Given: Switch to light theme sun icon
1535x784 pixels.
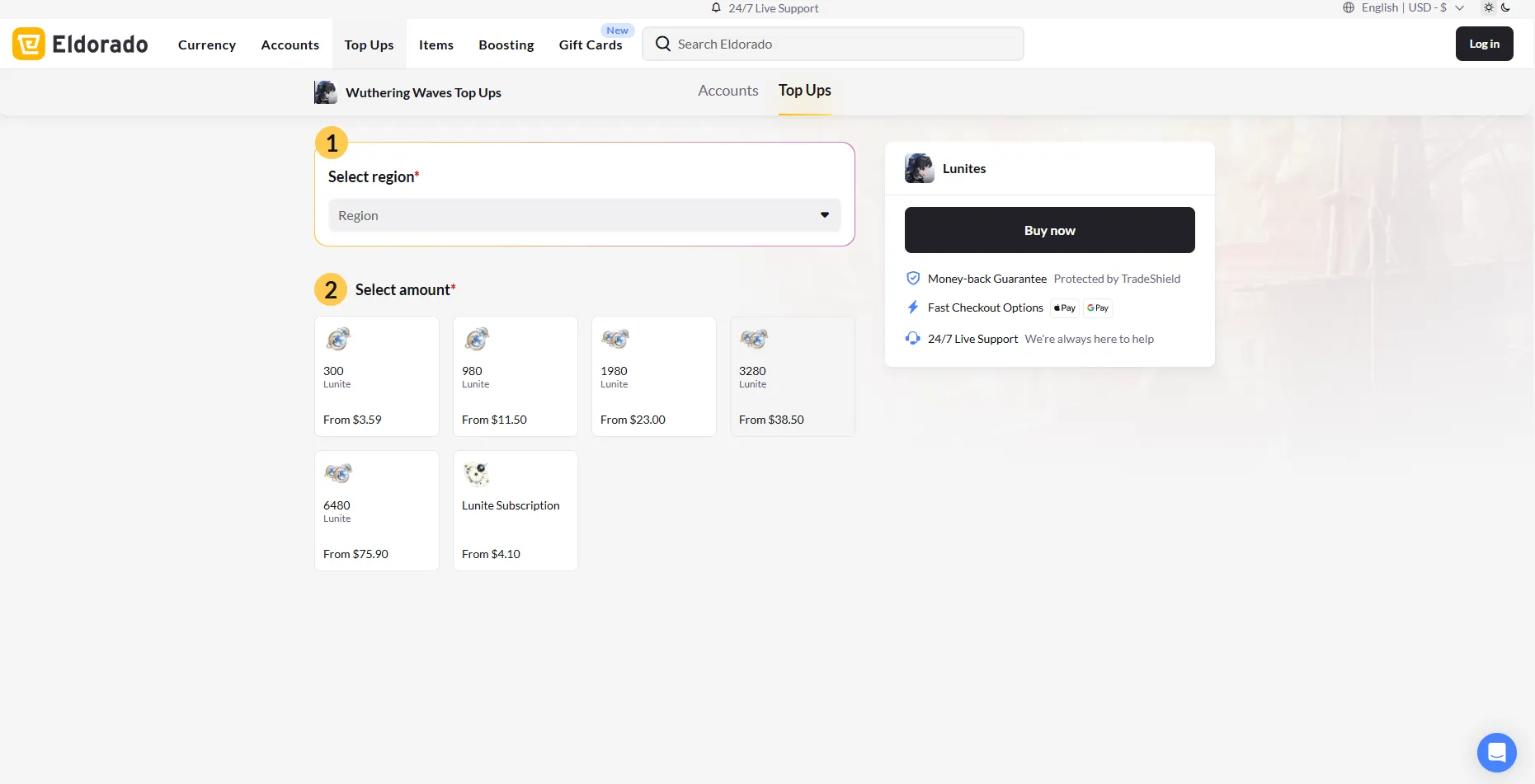Looking at the screenshot, I should [1489, 7].
